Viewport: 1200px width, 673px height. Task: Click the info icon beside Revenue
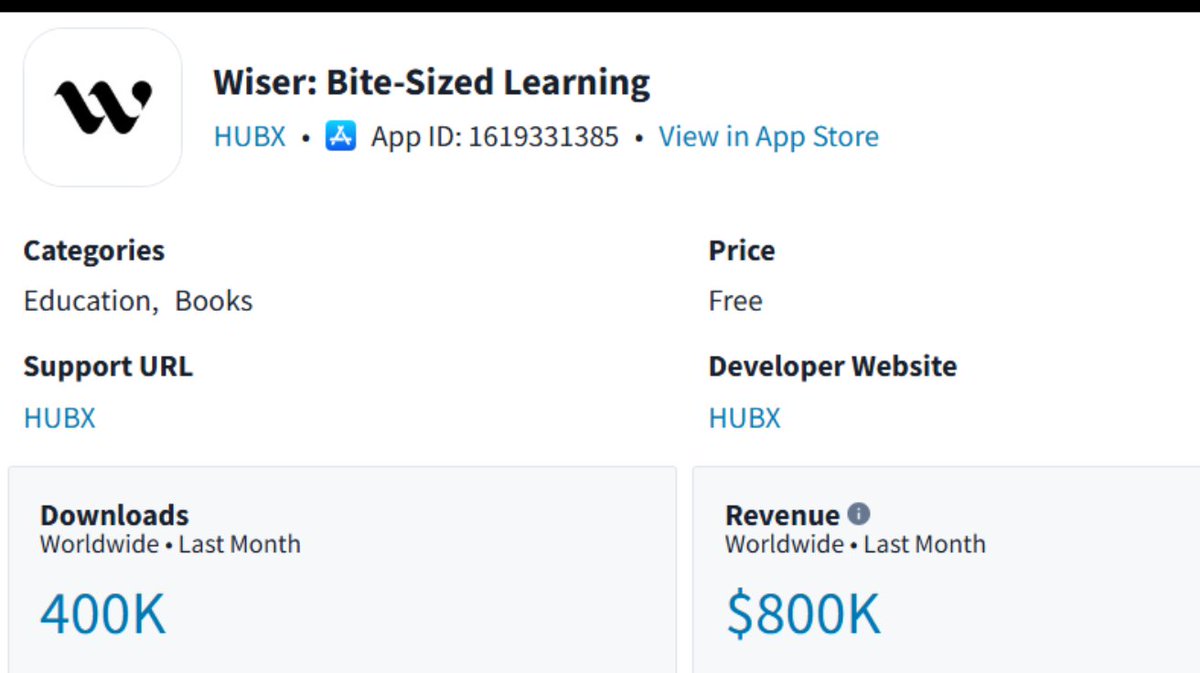tap(859, 514)
